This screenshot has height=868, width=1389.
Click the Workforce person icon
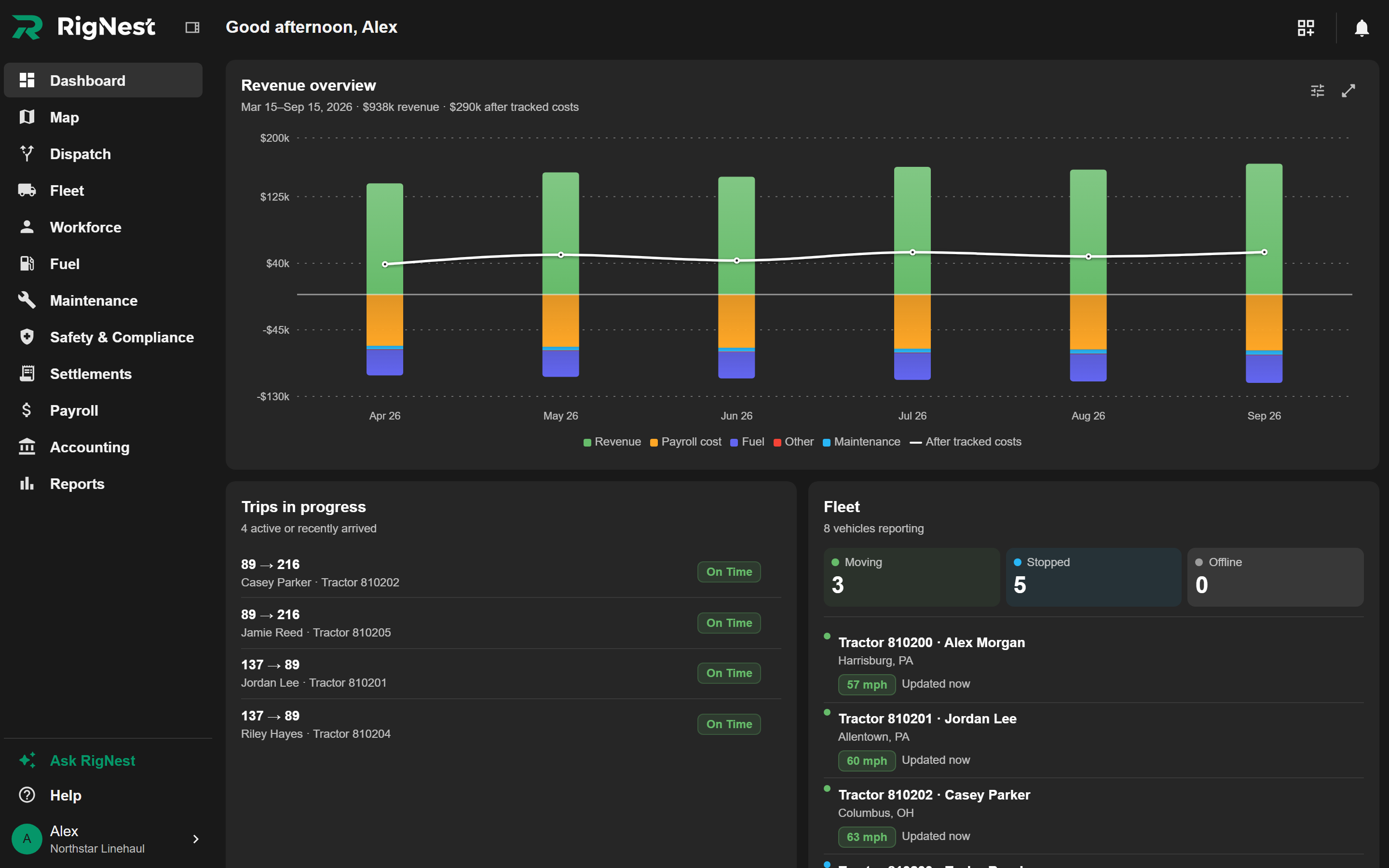(x=27, y=227)
